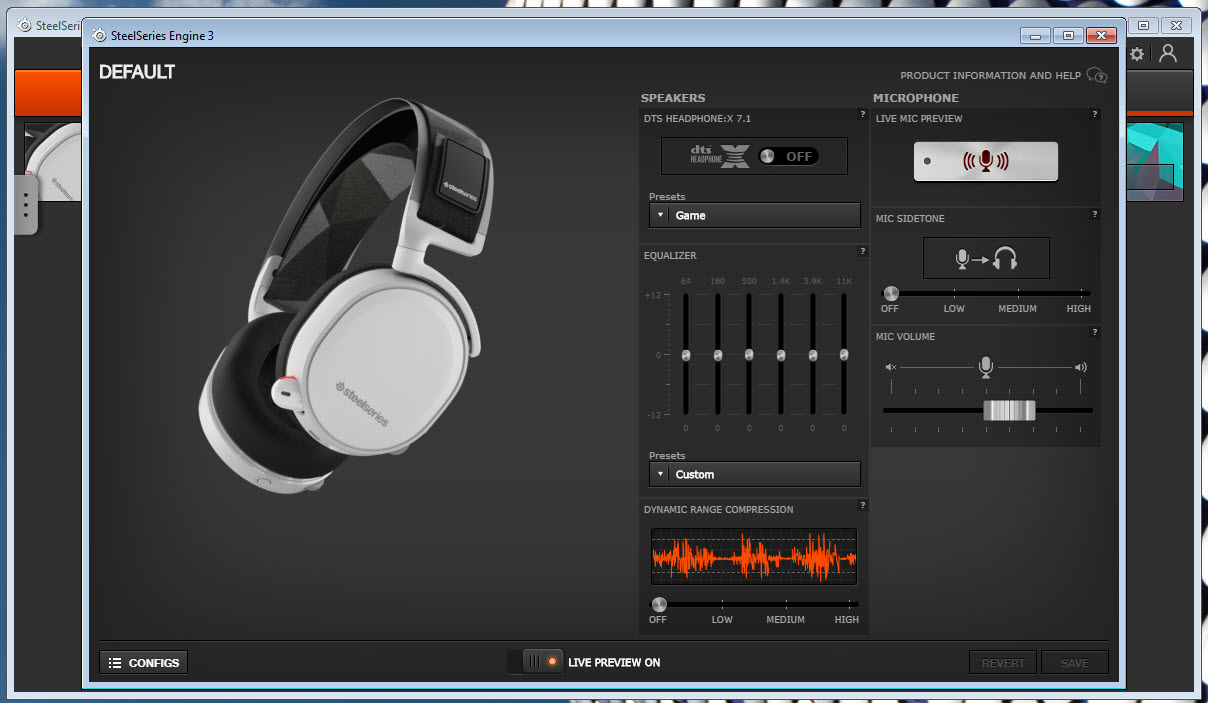
Task: Click the DTS Headphone:X help question mark
Action: pyautogui.click(x=862, y=114)
